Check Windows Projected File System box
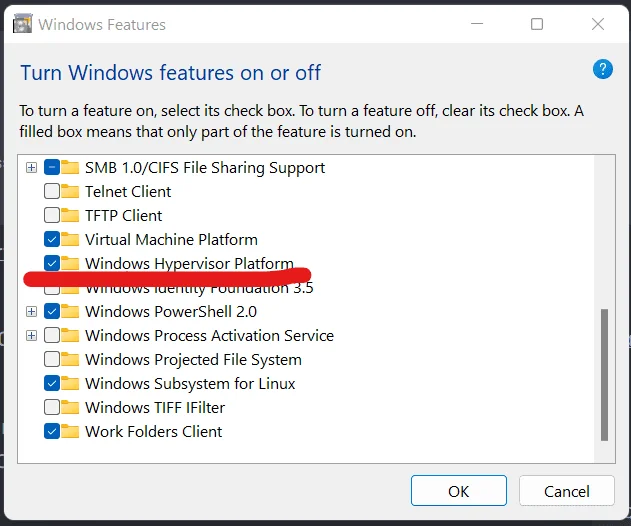Viewport: 631px width, 526px height. (52, 359)
